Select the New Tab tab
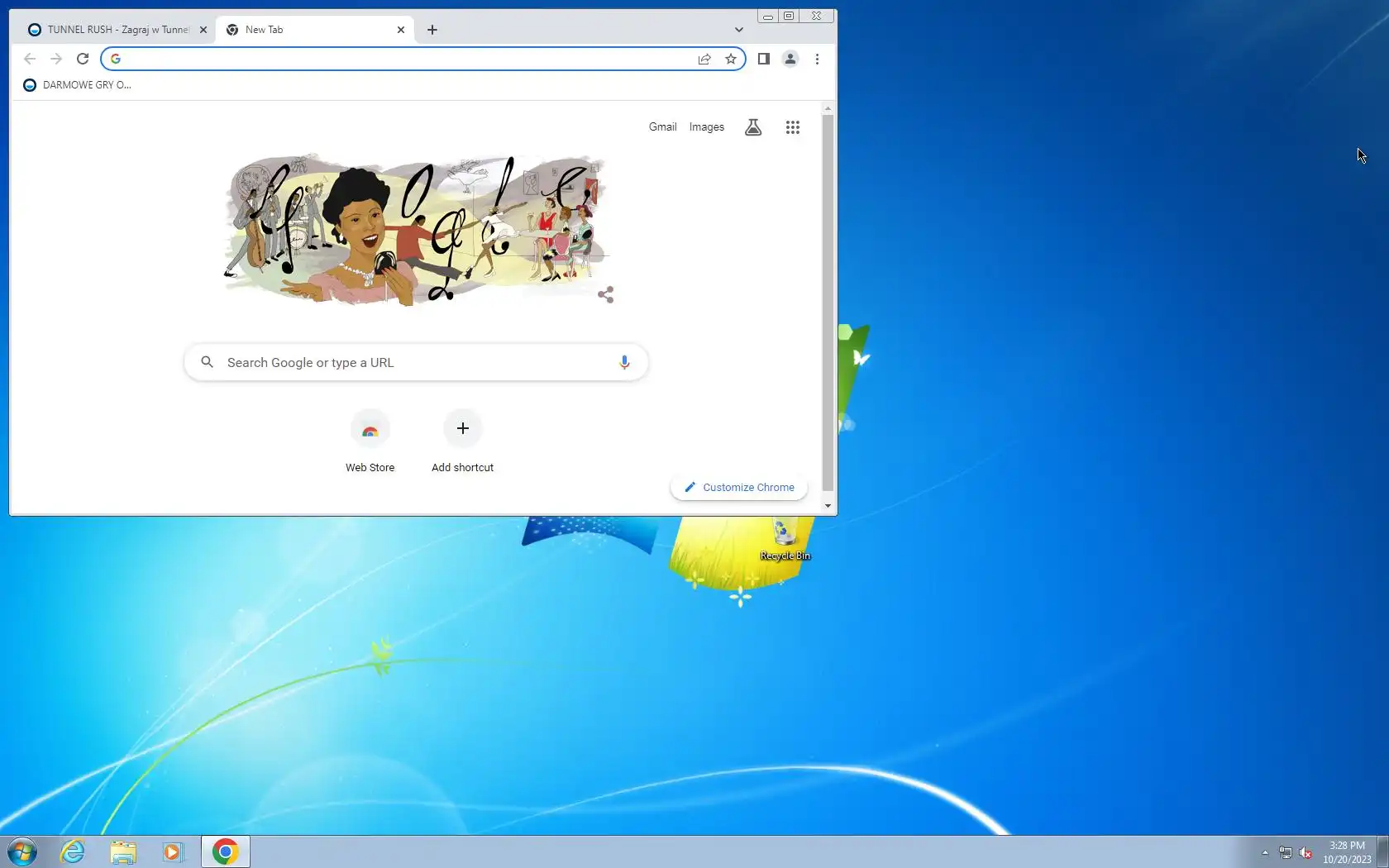The image size is (1389, 868). coord(314,30)
